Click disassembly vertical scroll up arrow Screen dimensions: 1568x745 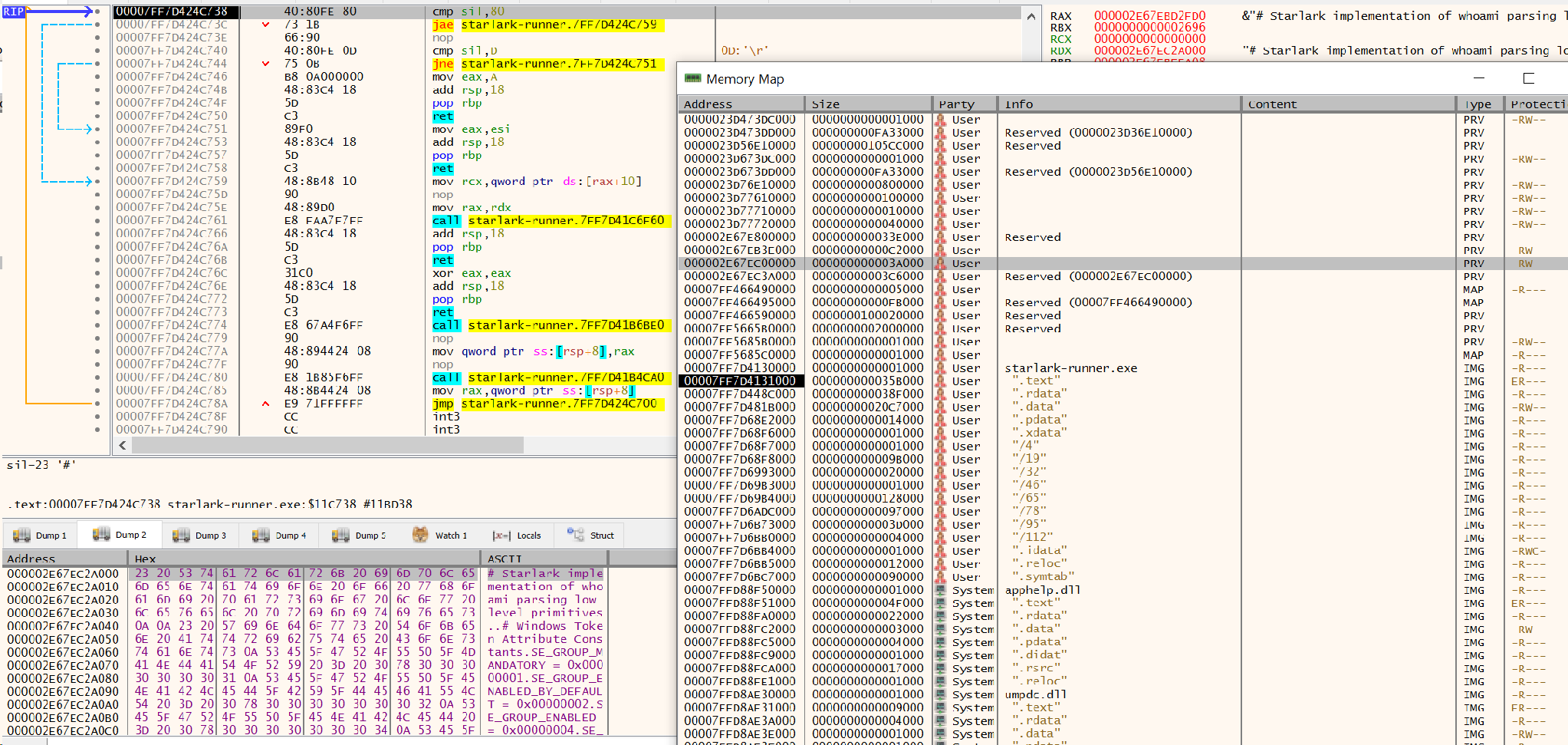1031,16
